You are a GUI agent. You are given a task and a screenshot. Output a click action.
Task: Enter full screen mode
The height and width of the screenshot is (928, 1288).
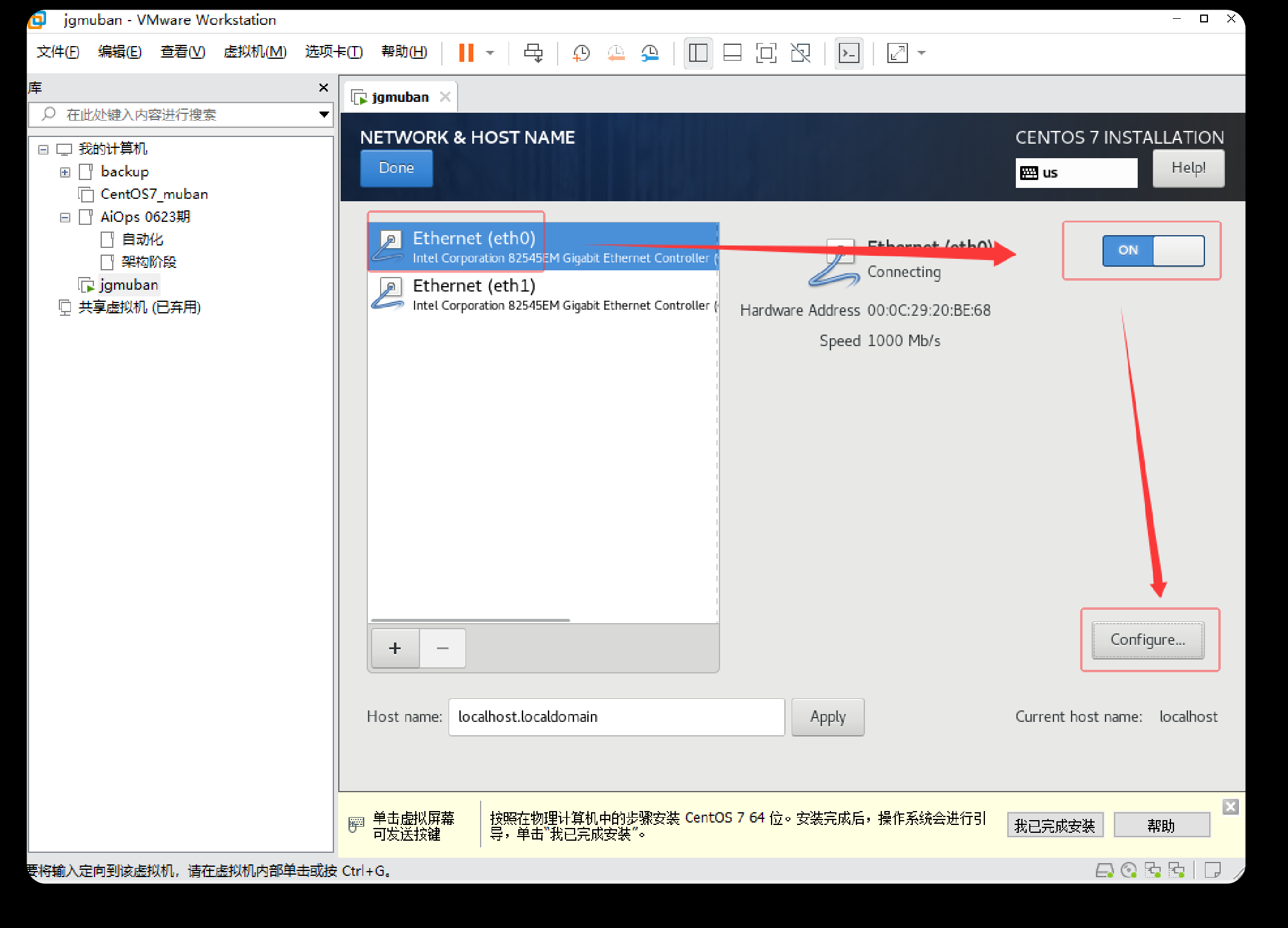coord(766,53)
